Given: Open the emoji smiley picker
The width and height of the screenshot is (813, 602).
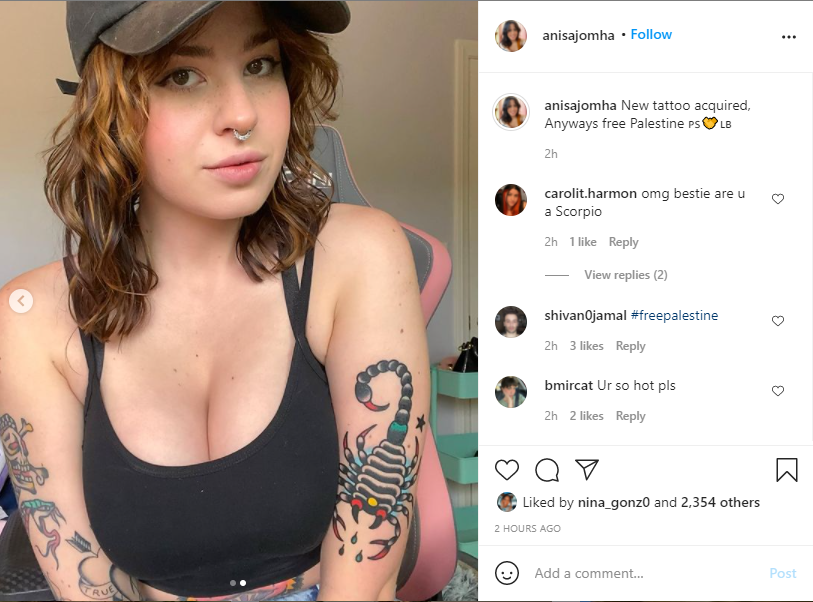Looking at the screenshot, I should pos(507,573).
